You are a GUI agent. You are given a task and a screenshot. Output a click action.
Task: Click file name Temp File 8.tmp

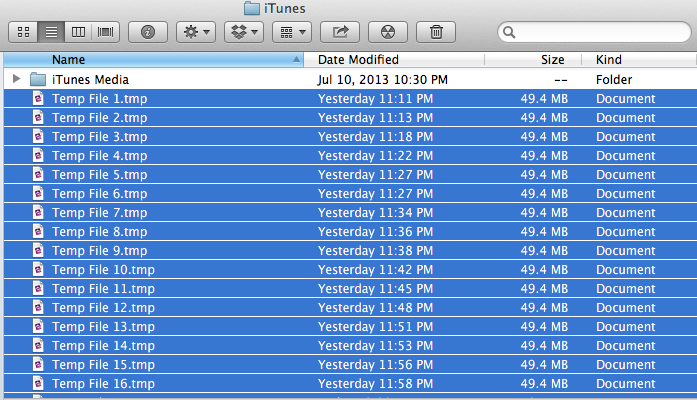[100, 232]
